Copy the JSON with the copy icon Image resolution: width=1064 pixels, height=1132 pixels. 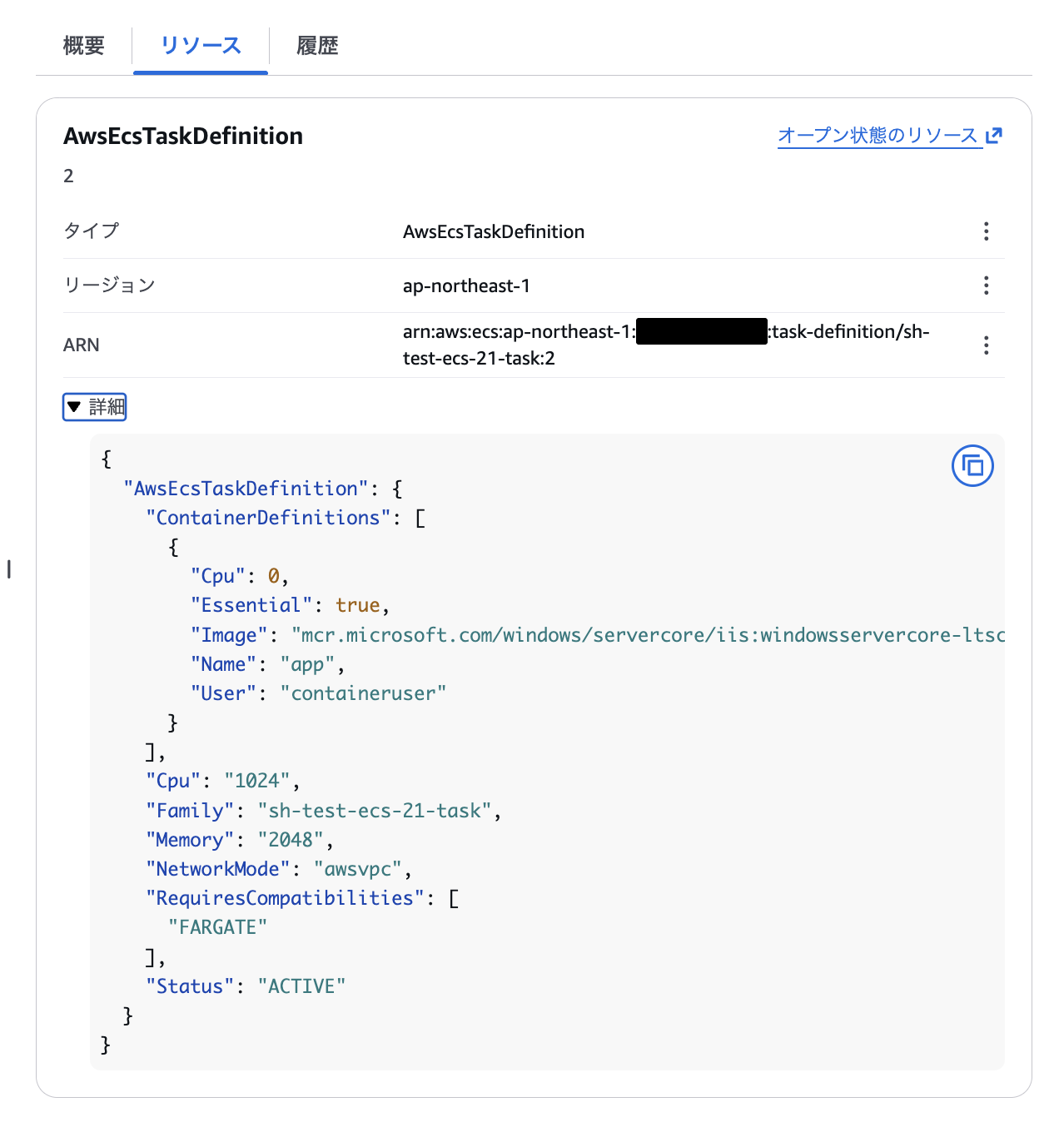972,466
